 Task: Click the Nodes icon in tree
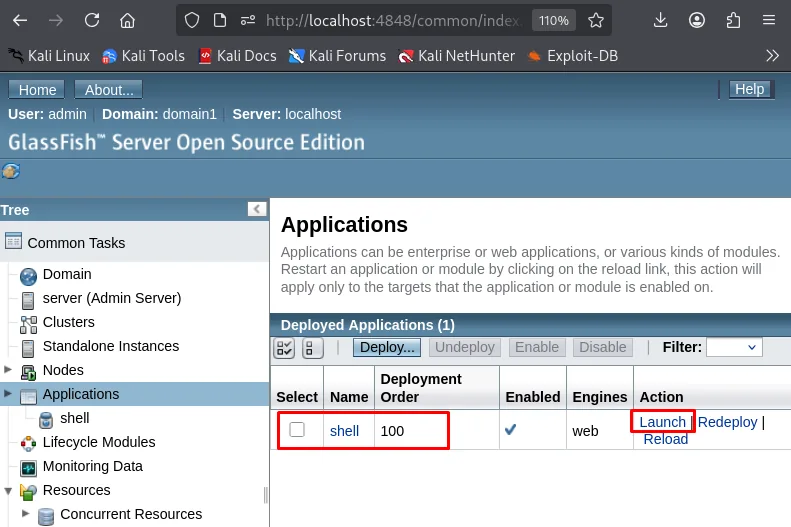coord(28,373)
